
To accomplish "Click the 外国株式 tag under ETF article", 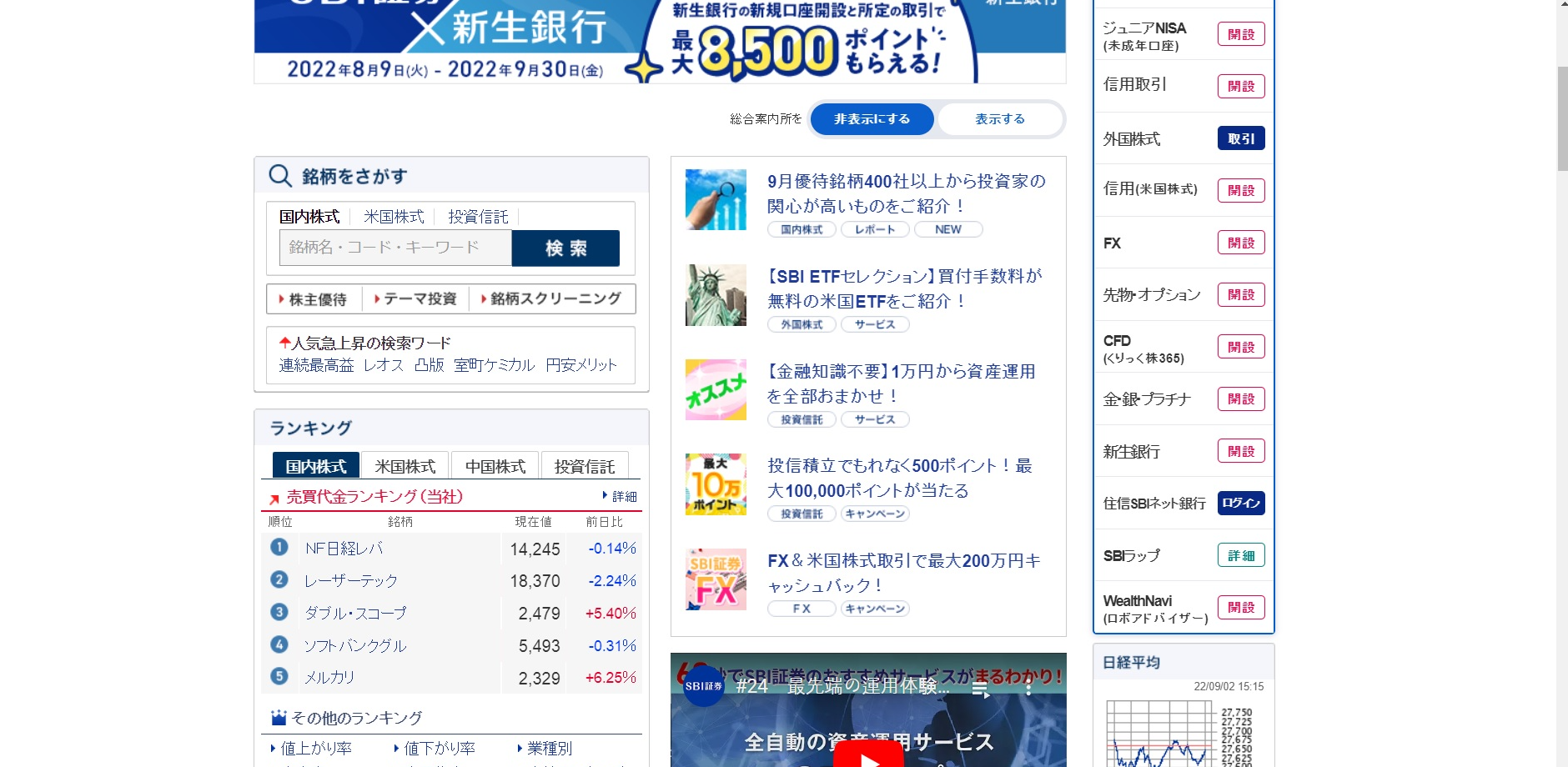I will click(x=802, y=324).
